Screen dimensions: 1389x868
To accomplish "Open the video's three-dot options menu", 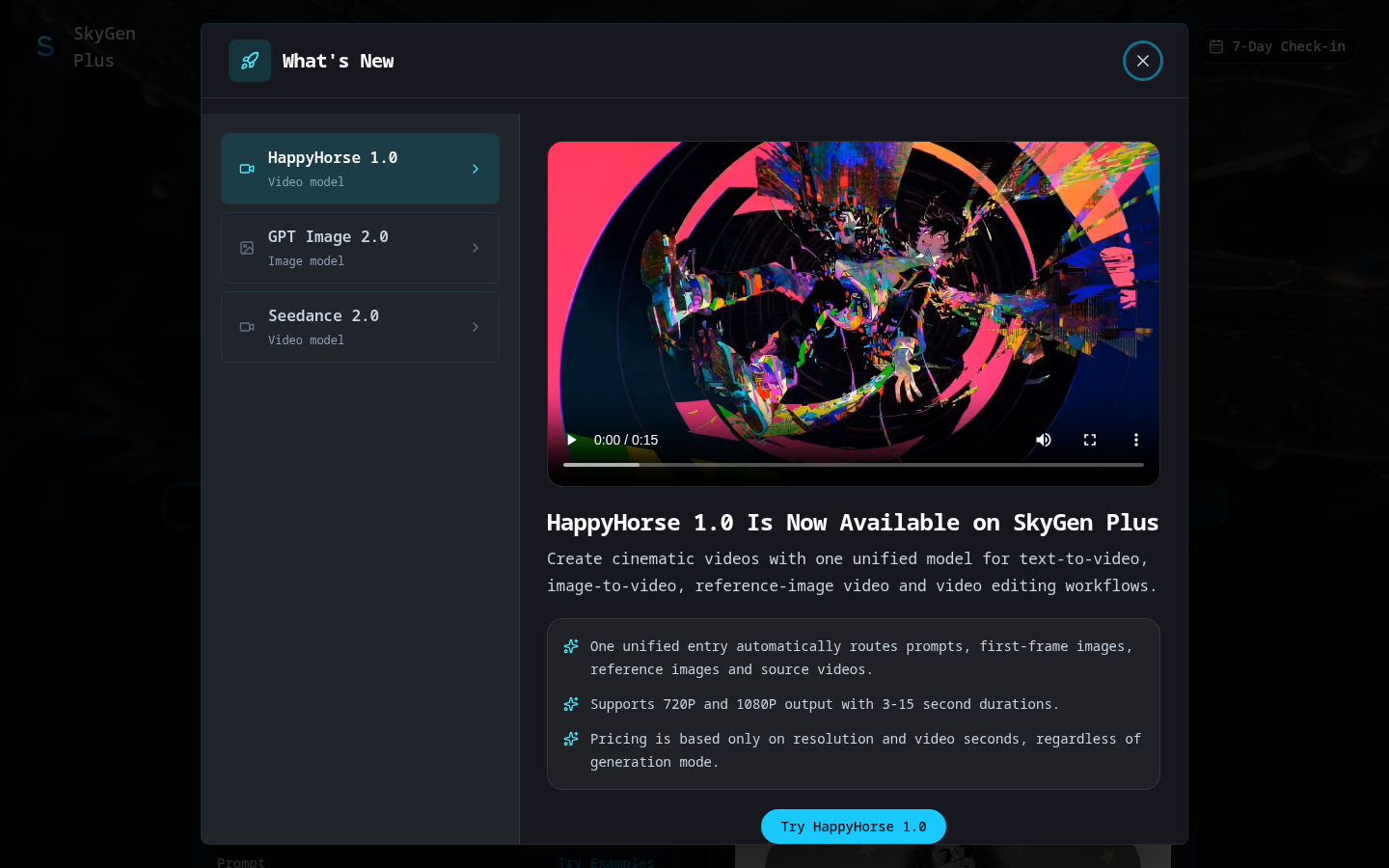I will (x=1136, y=440).
